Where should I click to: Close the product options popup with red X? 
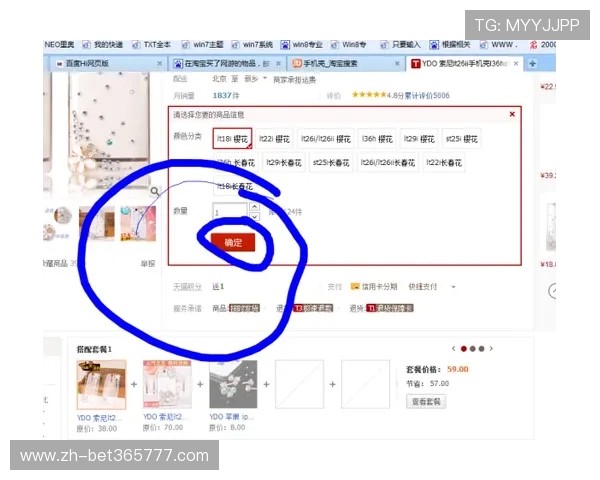512,114
